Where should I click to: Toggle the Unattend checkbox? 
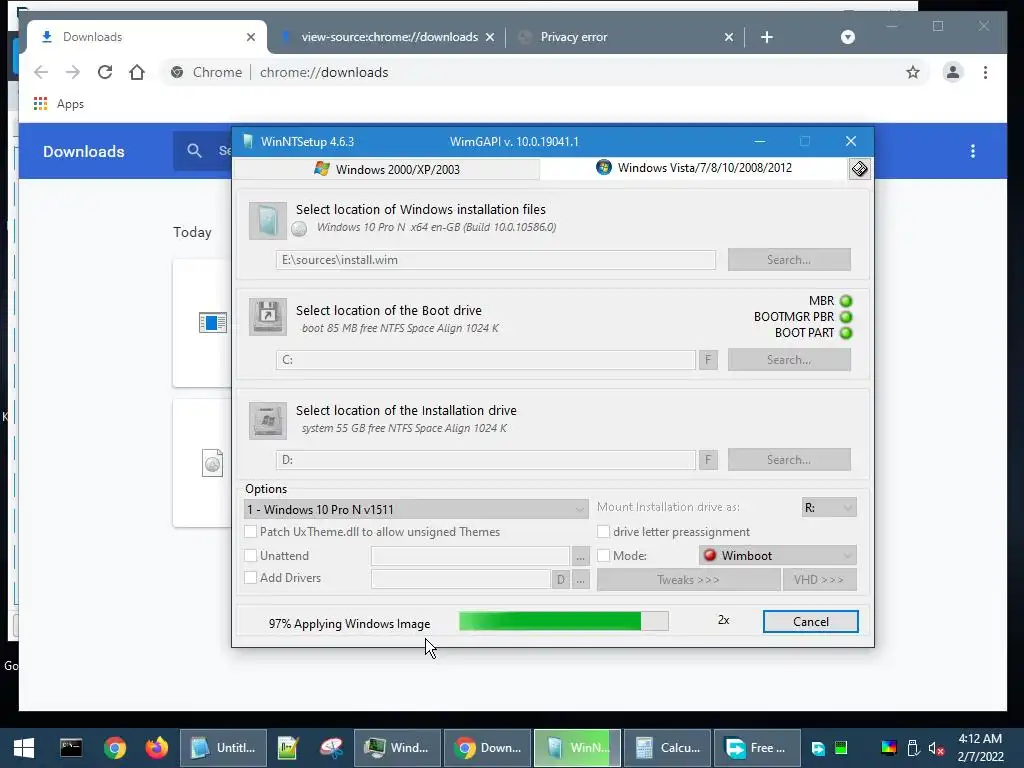click(x=250, y=556)
